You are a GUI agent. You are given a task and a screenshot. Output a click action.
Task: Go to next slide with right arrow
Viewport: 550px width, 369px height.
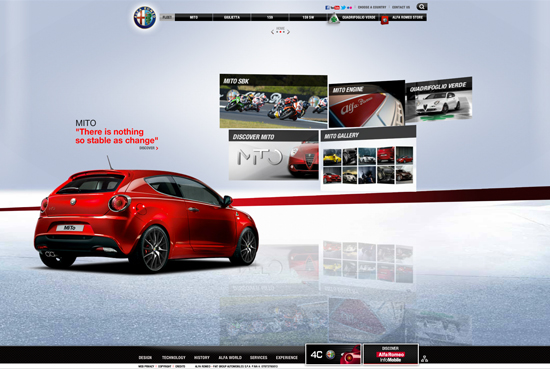(x=288, y=32)
